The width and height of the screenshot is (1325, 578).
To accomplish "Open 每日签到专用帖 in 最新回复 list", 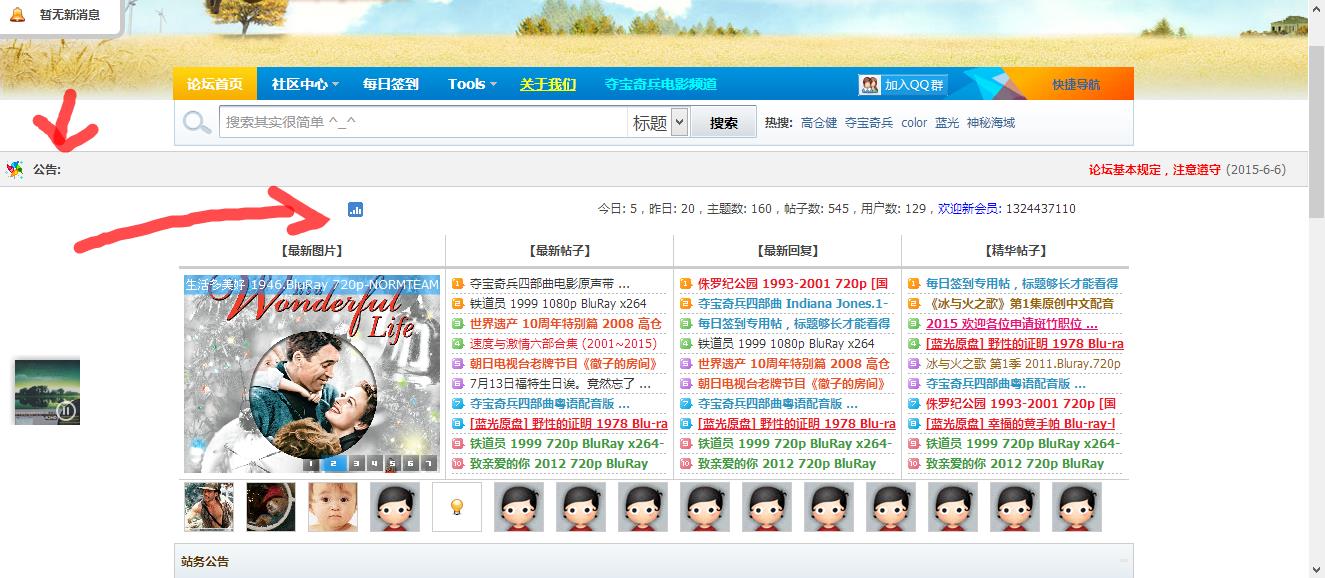I will 794,323.
